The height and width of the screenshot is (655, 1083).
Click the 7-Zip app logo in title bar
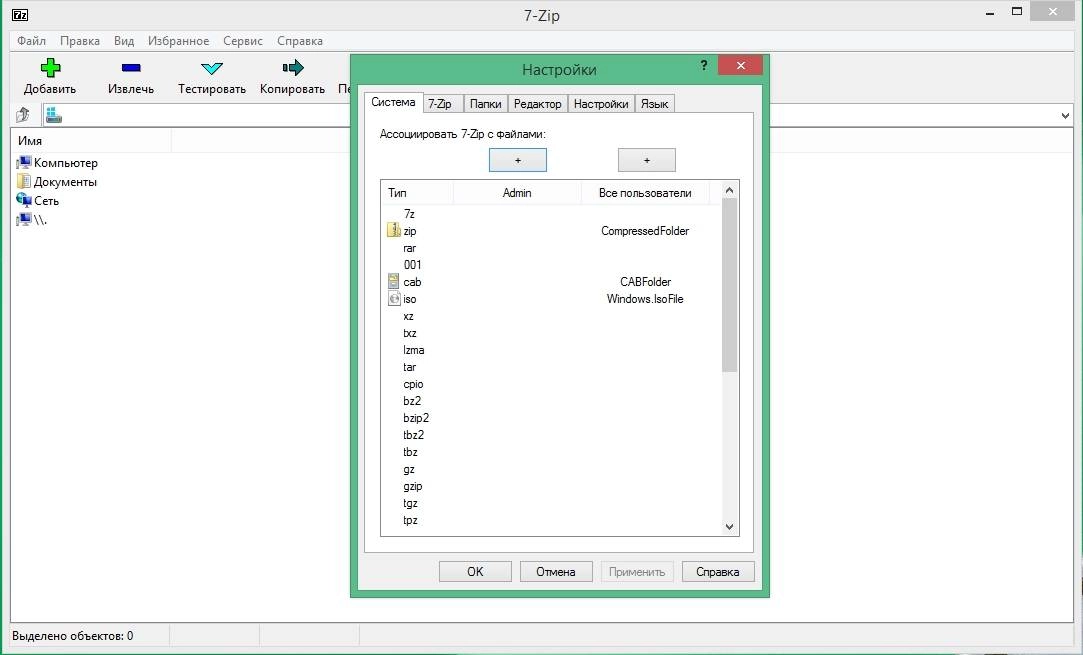point(20,15)
